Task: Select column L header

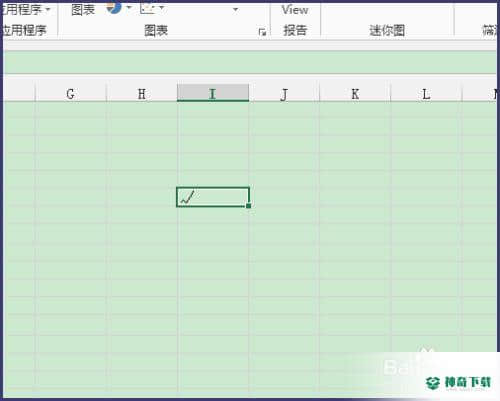Action: click(426, 94)
